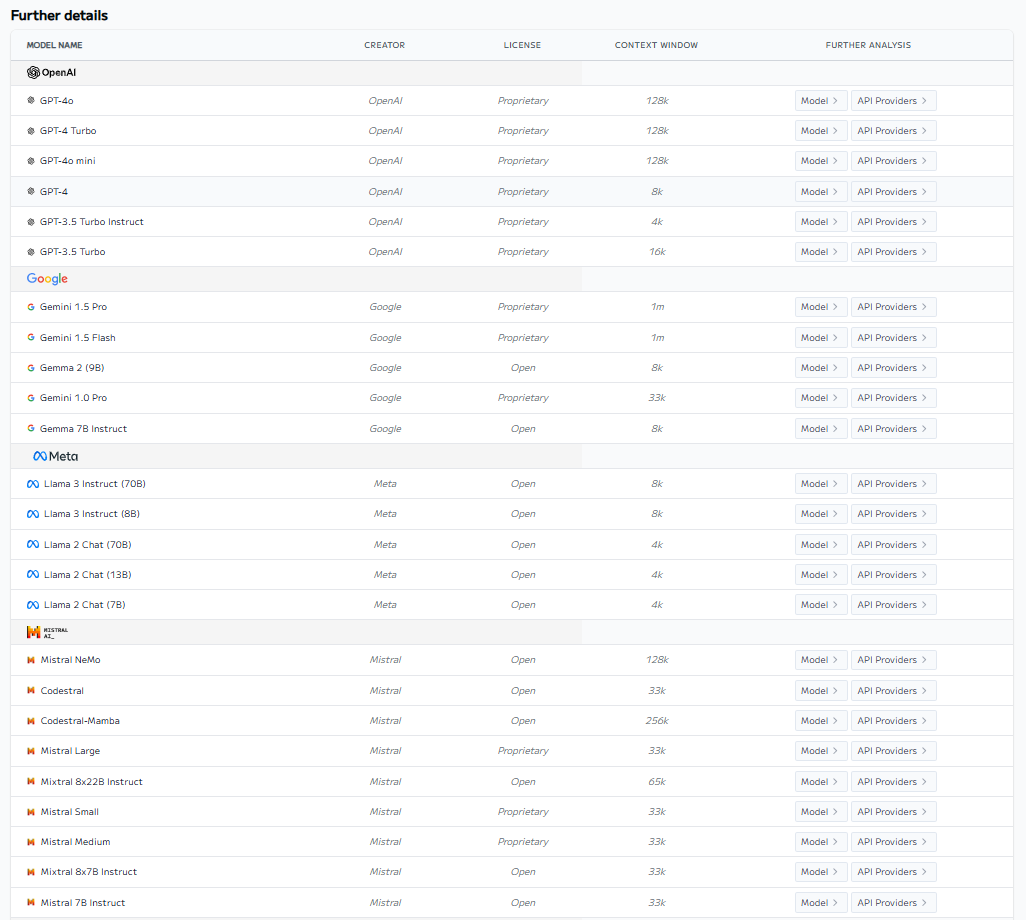Click the Open license for Gemma 2 (9B)
This screenshot has height=920, width=1026.
click(x=523, y=368)
